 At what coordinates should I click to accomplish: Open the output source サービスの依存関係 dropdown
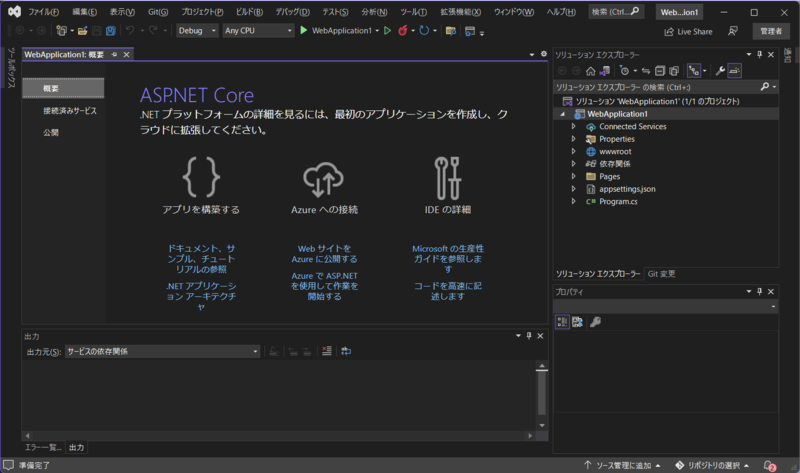162,352
